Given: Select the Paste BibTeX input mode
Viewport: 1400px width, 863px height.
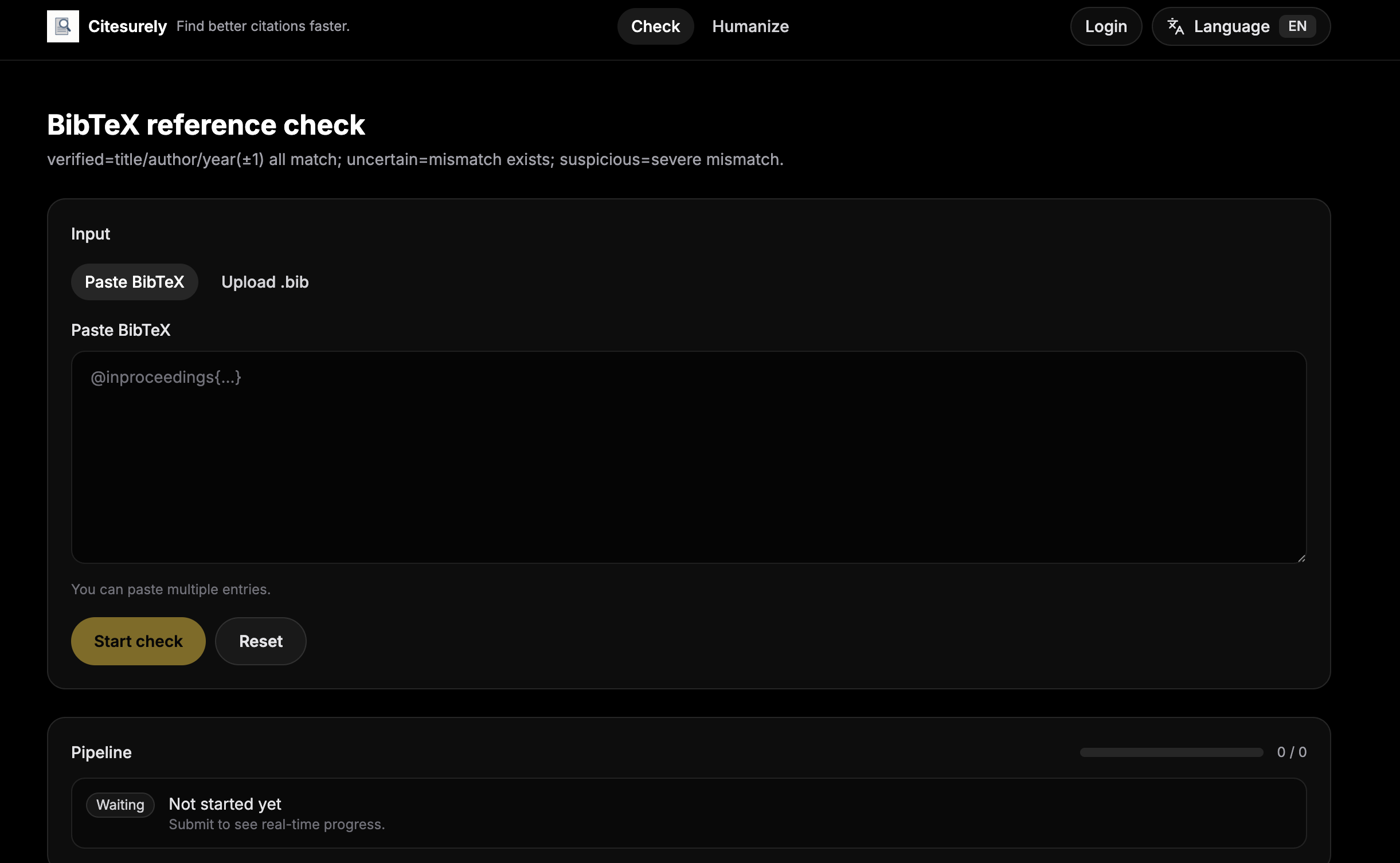Looking at the screenshot, I should (x=134, y=282).
